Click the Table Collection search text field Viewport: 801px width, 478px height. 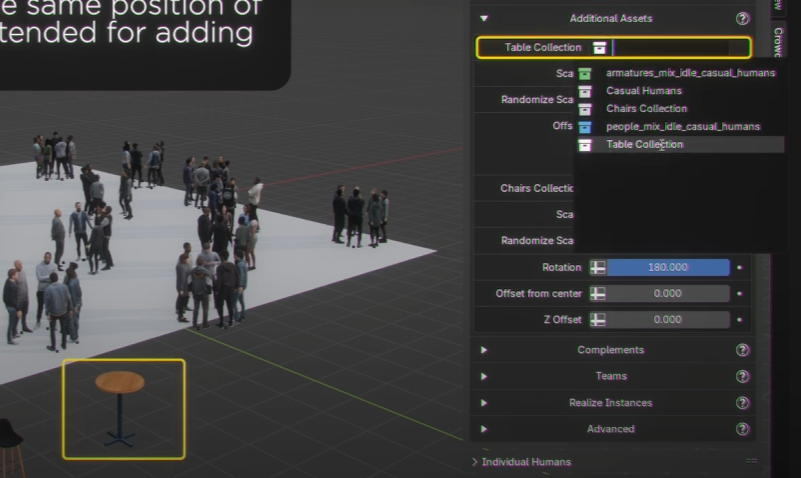point(678,47)
